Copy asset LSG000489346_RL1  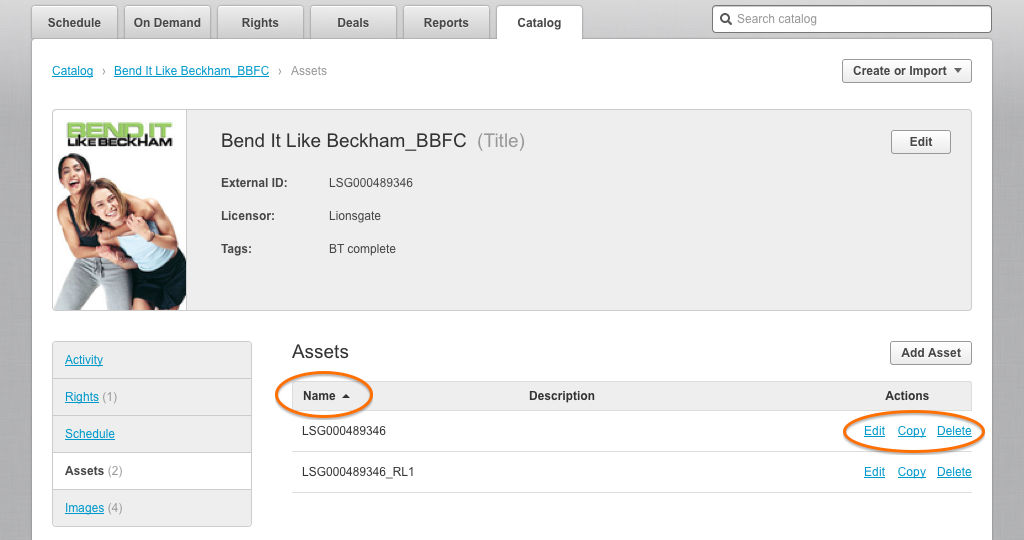point(911,472)
